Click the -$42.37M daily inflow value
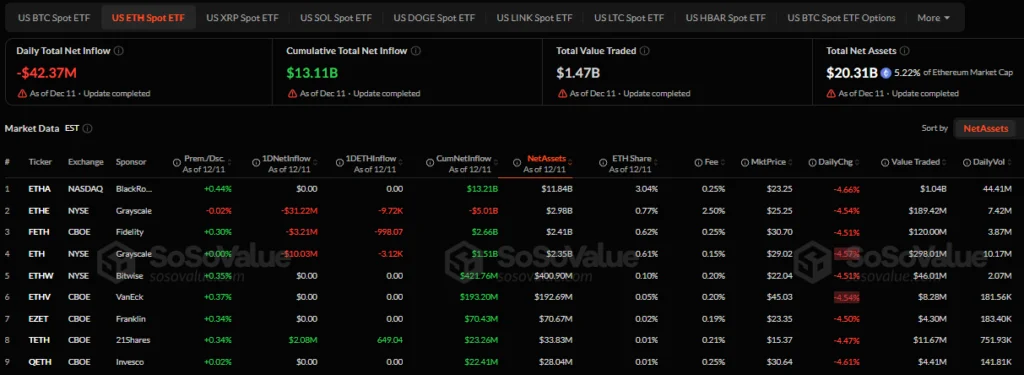 pos(46,73)
